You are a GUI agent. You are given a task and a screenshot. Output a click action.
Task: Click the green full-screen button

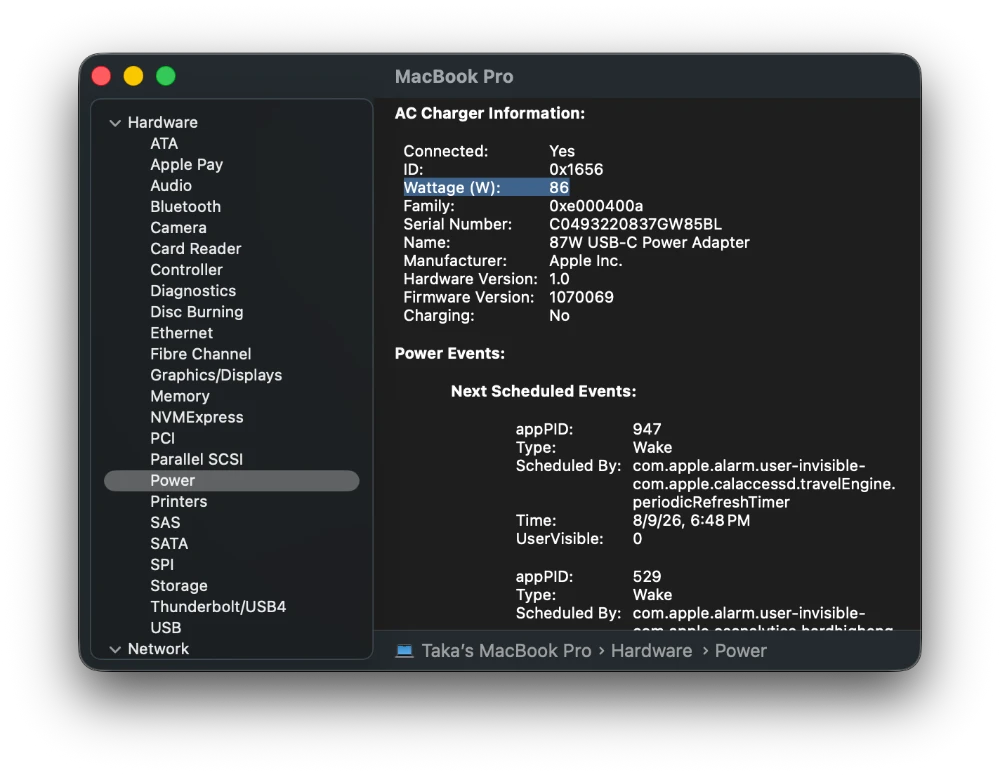pyautogui.click(x=166, y=76)
